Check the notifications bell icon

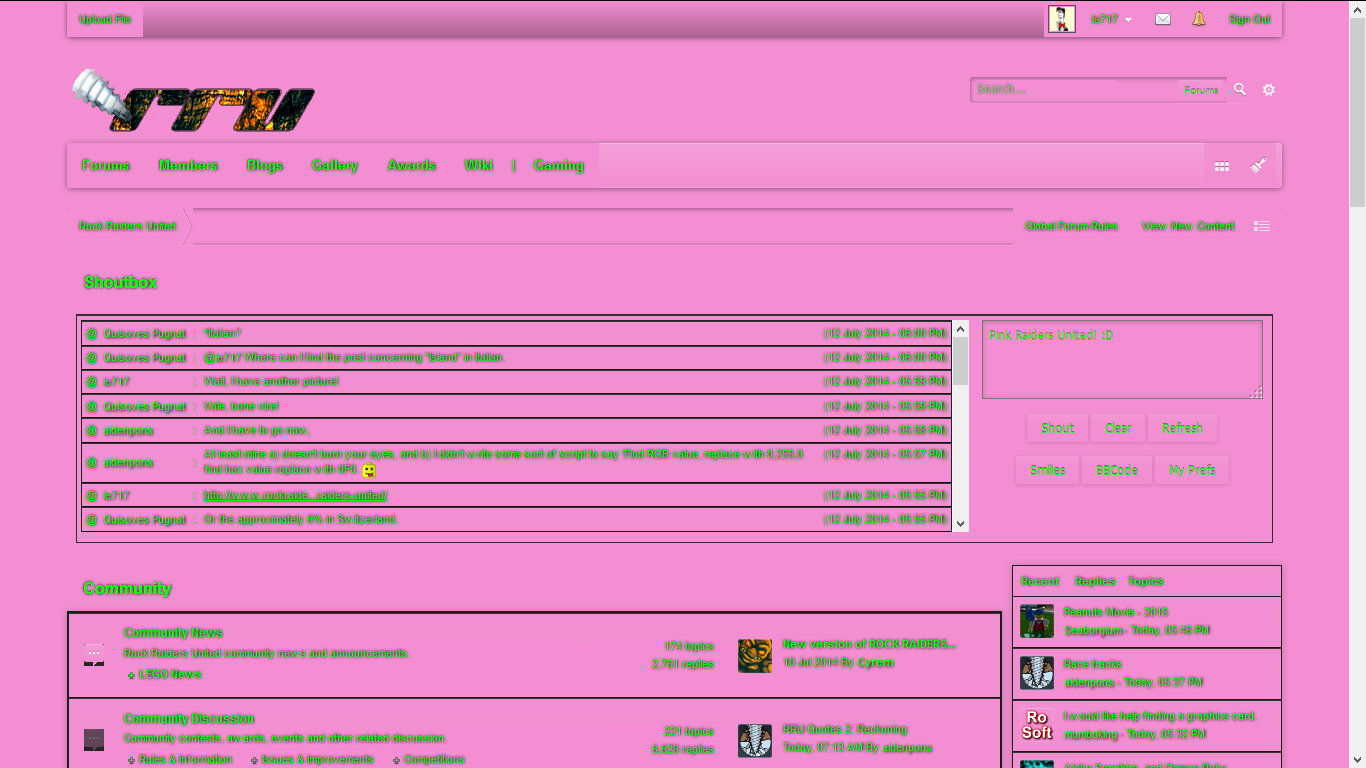pos(1199,19)
